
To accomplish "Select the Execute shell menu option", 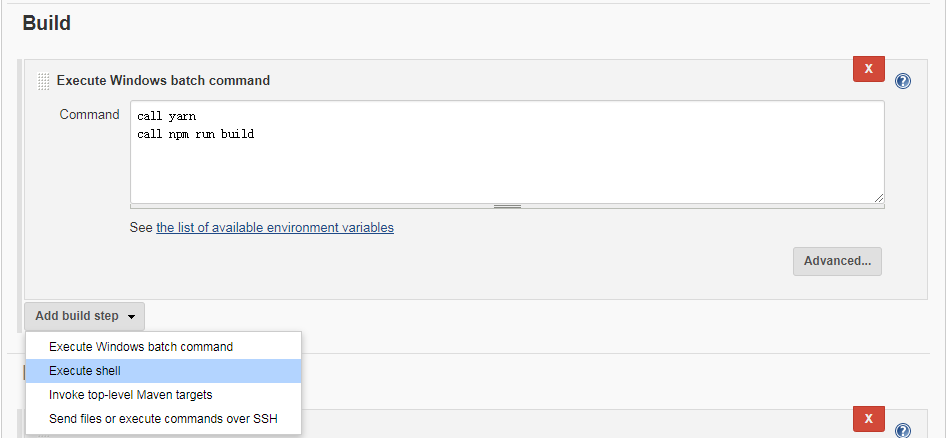I will click(x=163, y=371).
